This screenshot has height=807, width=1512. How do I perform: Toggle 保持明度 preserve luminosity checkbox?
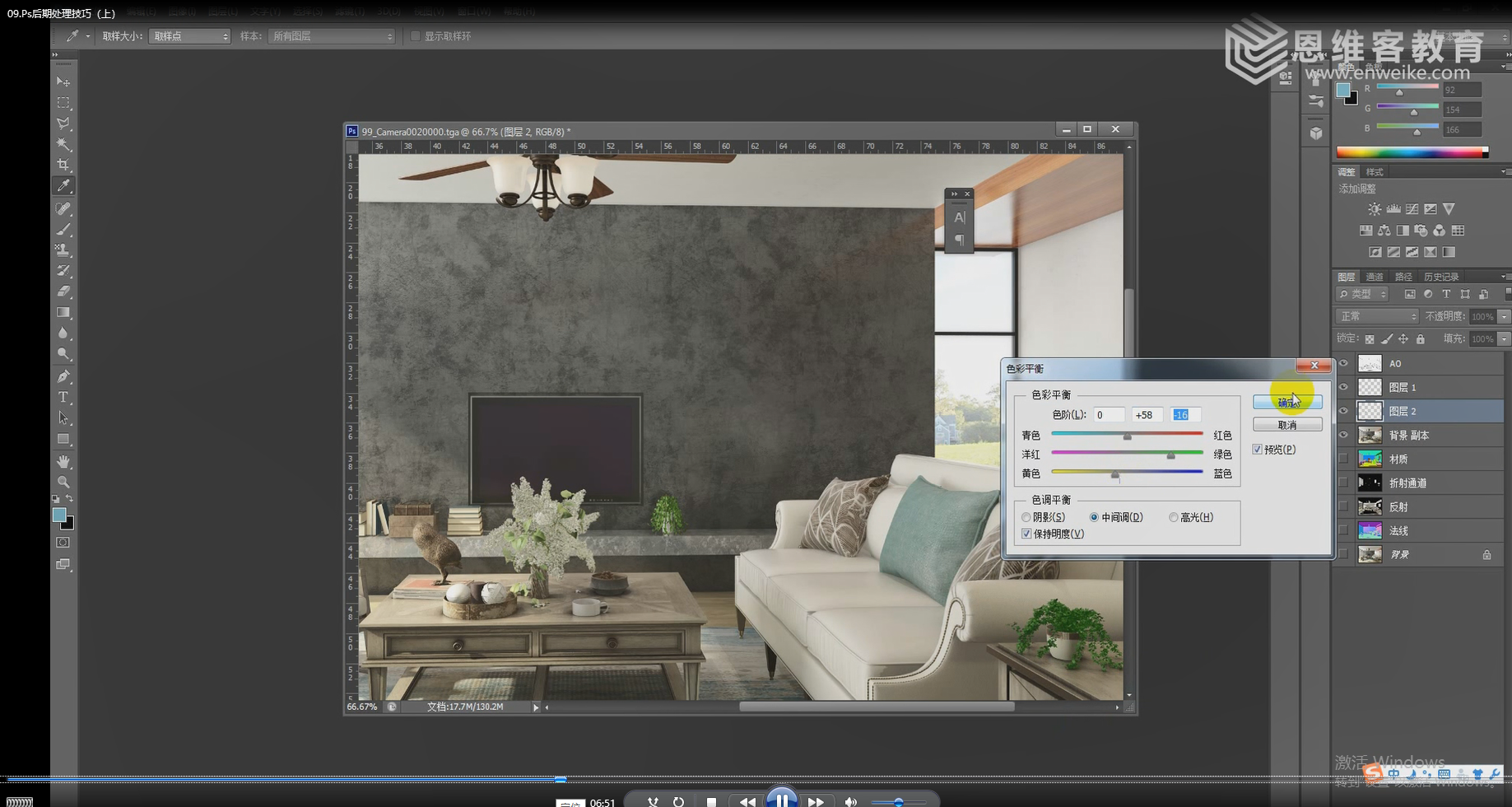pyautogui.click(x=1026, y=534)
